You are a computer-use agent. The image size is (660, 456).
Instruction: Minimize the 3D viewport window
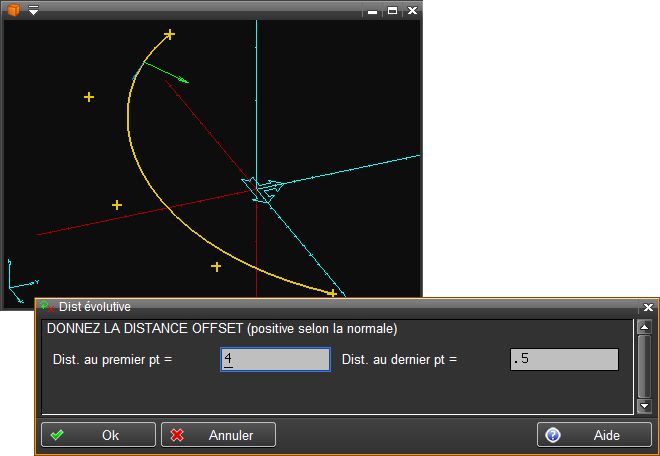pyautogui.click(x=373, y=10)
